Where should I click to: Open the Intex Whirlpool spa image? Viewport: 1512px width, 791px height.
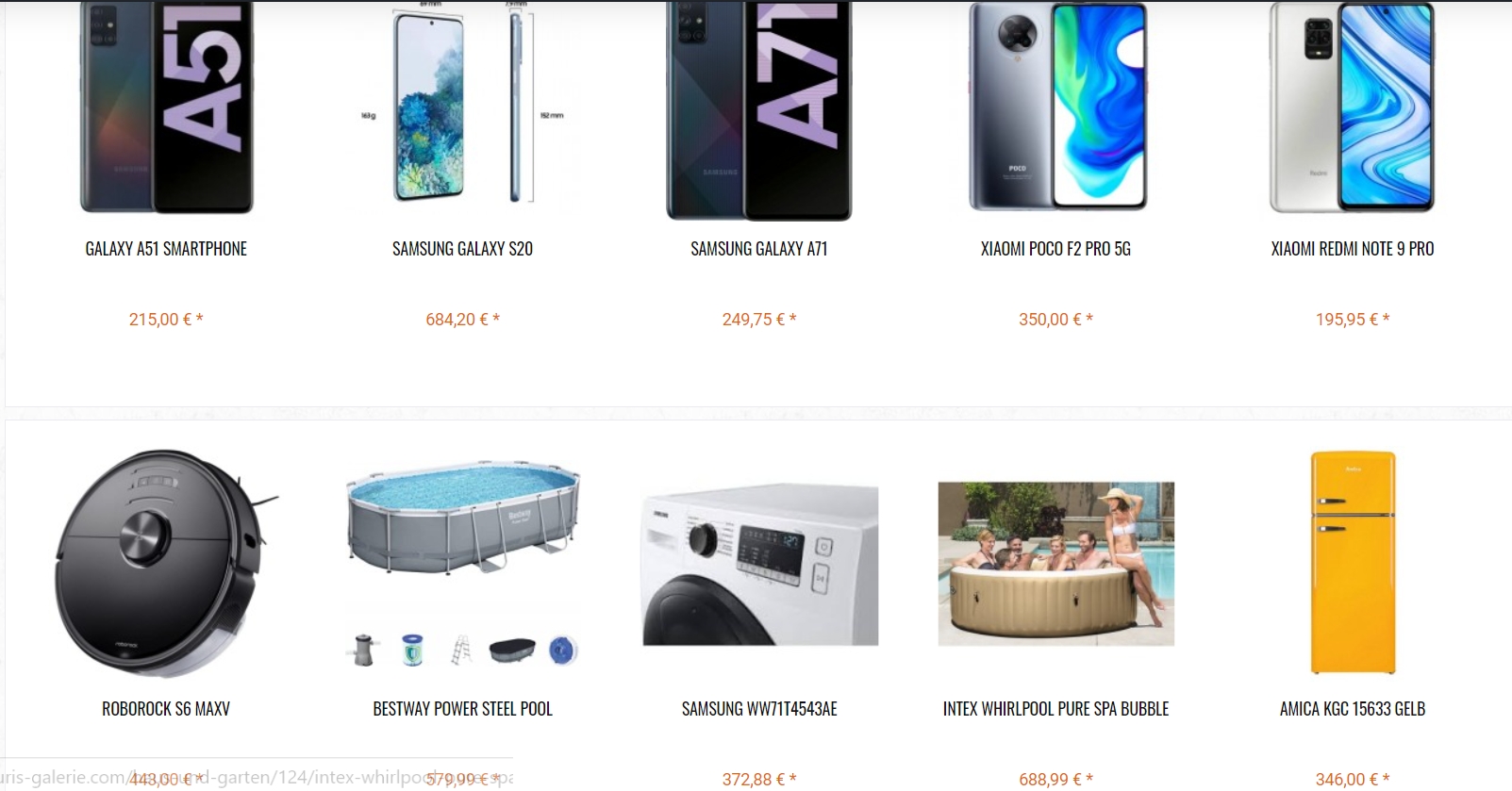[x=1056, y=564]
